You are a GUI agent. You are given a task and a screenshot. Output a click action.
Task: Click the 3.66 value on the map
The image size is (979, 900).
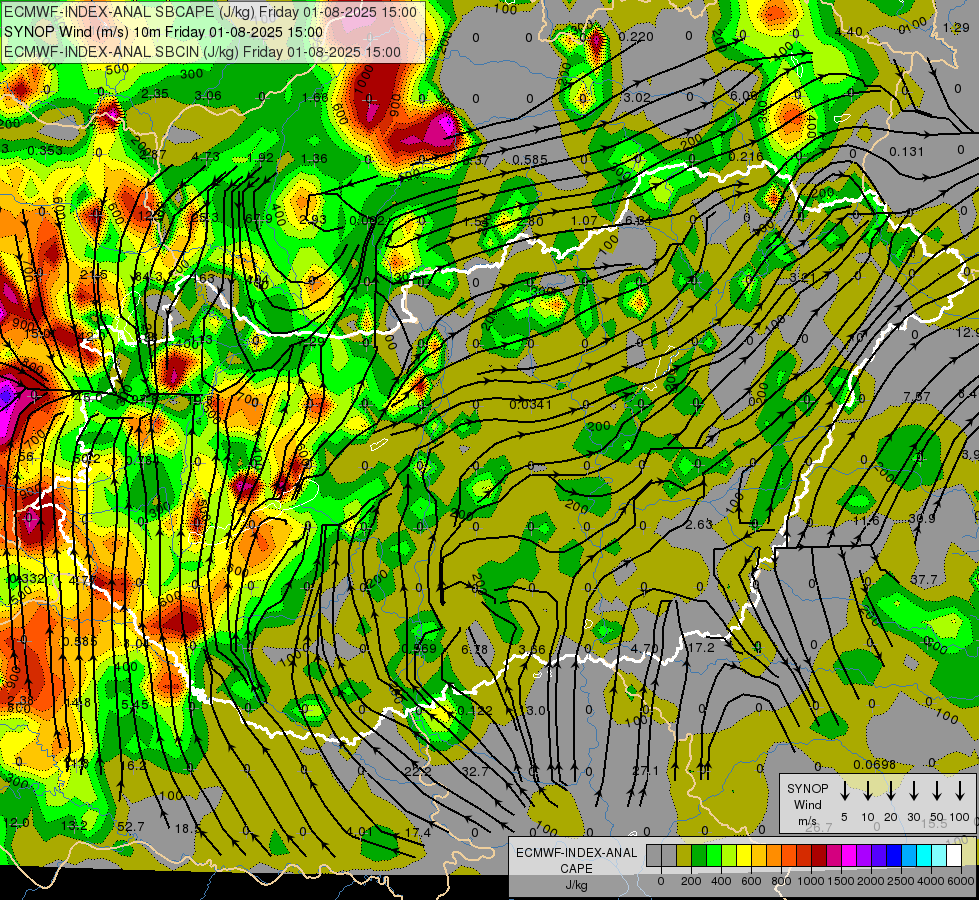(532, 650)
